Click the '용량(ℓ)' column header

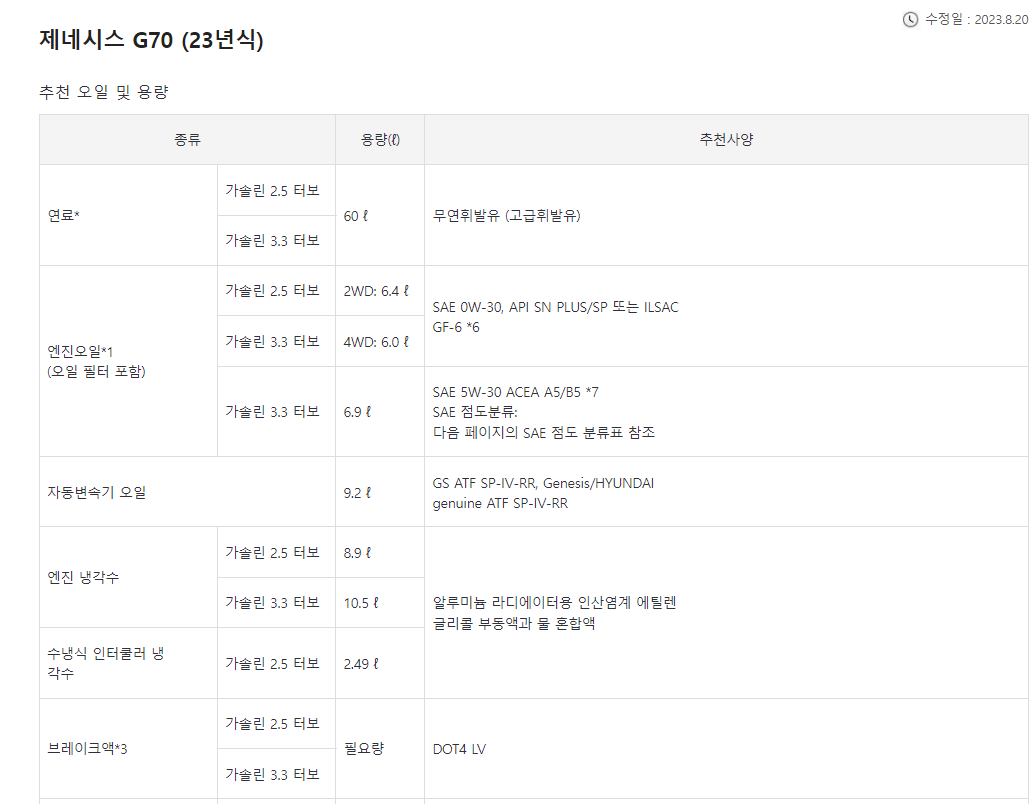pos(380,139)
